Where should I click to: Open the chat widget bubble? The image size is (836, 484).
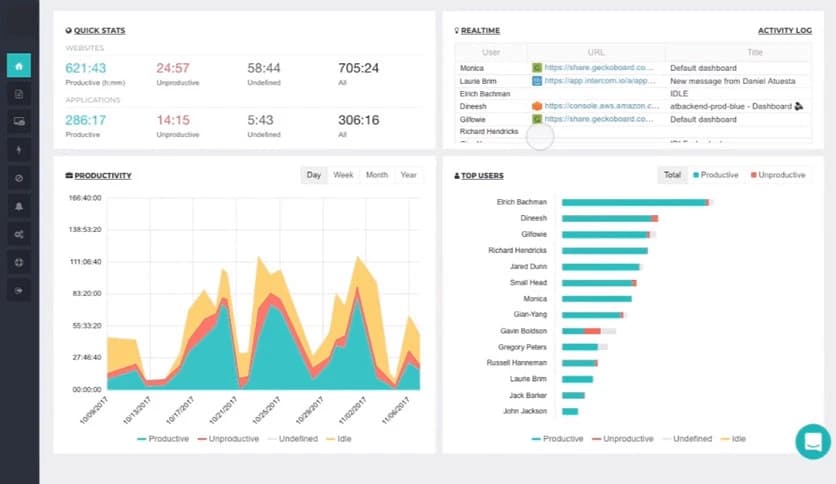(x=812, y=441)
